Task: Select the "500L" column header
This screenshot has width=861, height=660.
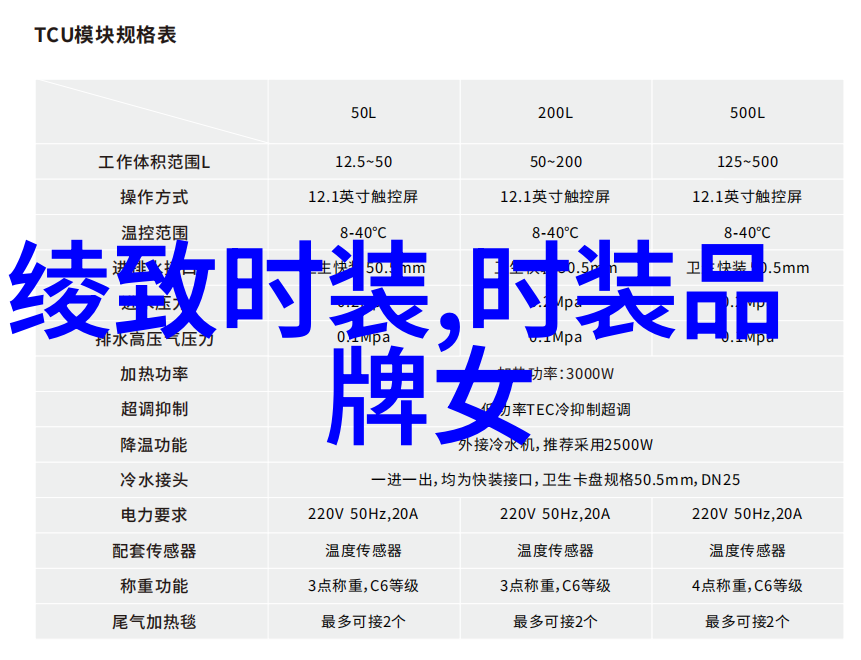Action: click(747, 113)
